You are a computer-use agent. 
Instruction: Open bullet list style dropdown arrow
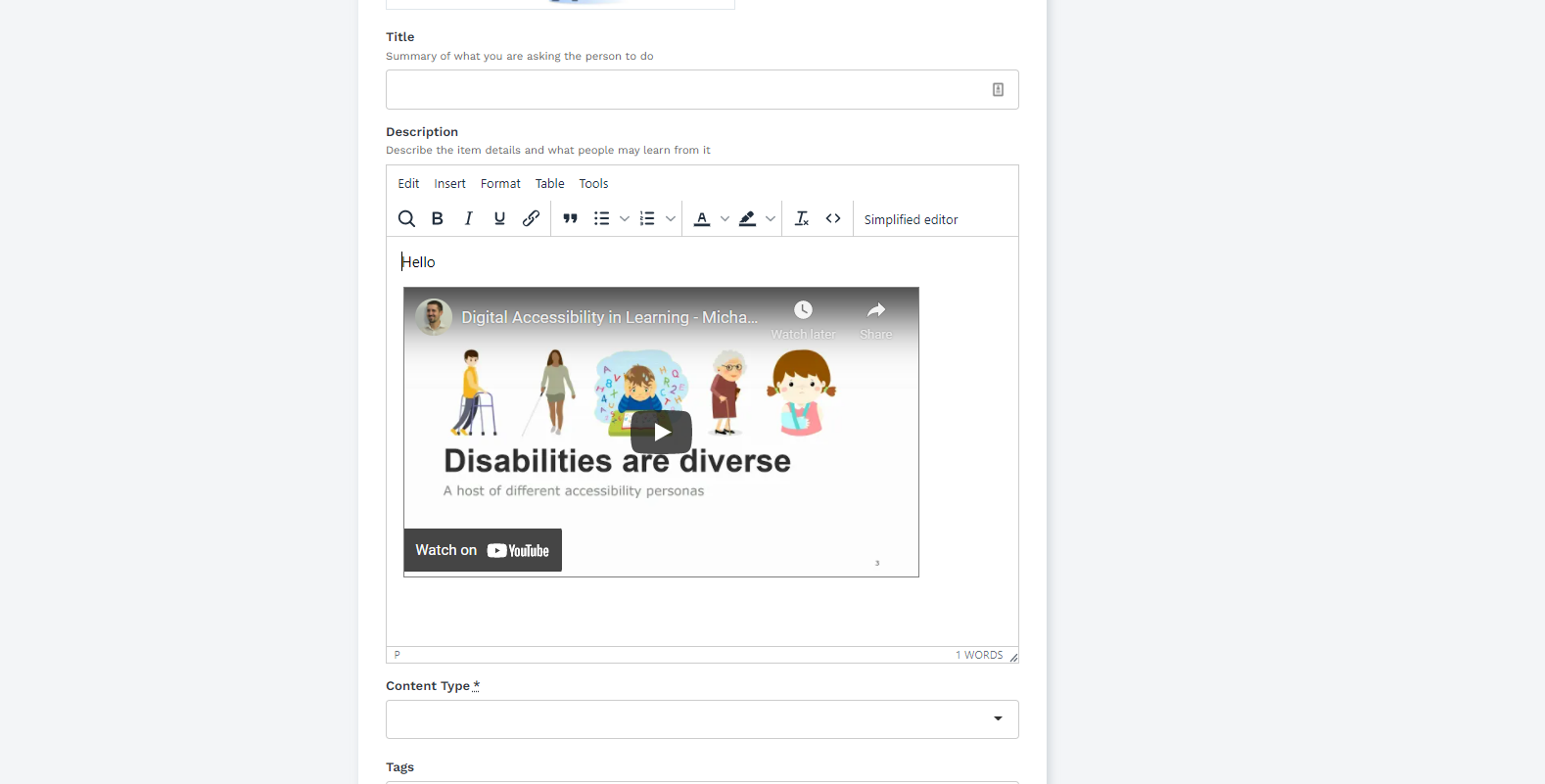pyautogui.click(x=625, y=218)
